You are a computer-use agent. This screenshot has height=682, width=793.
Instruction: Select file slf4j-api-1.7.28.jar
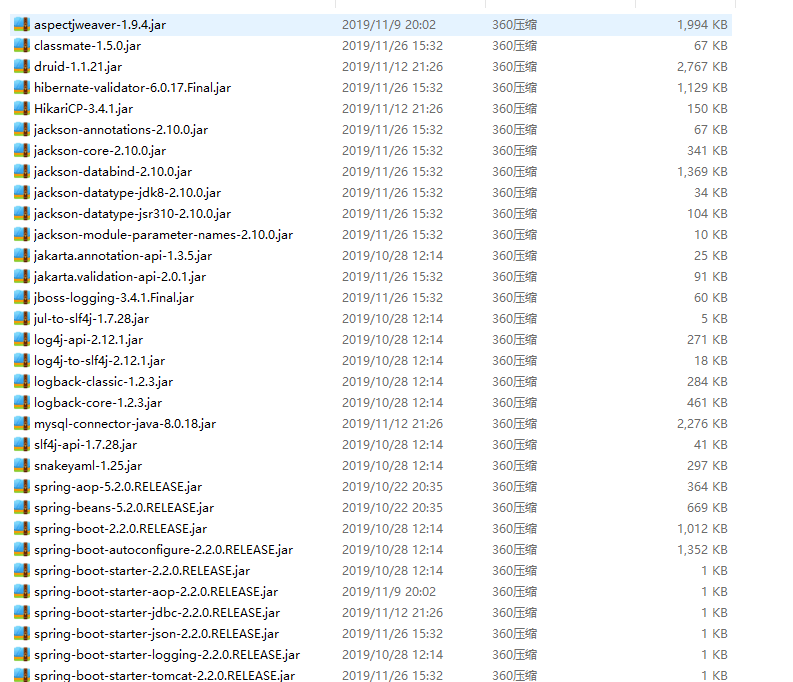[85, 444]
